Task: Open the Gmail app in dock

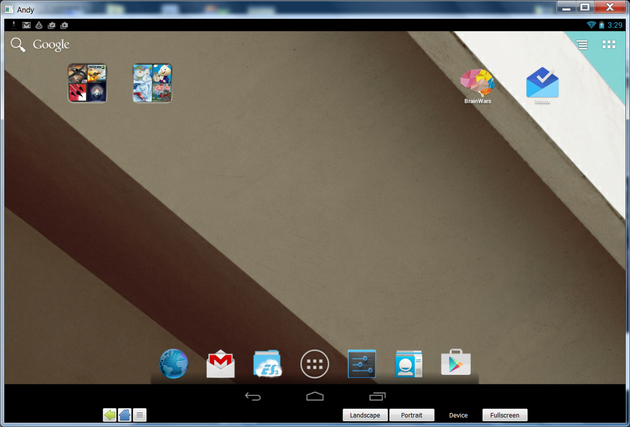Action: (x=220, y=364)
